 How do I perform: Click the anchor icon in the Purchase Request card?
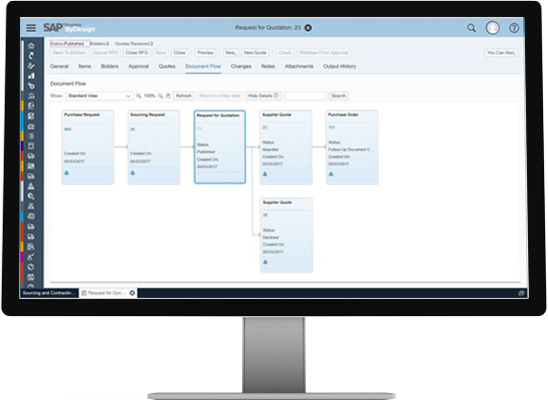pos(67,173)
